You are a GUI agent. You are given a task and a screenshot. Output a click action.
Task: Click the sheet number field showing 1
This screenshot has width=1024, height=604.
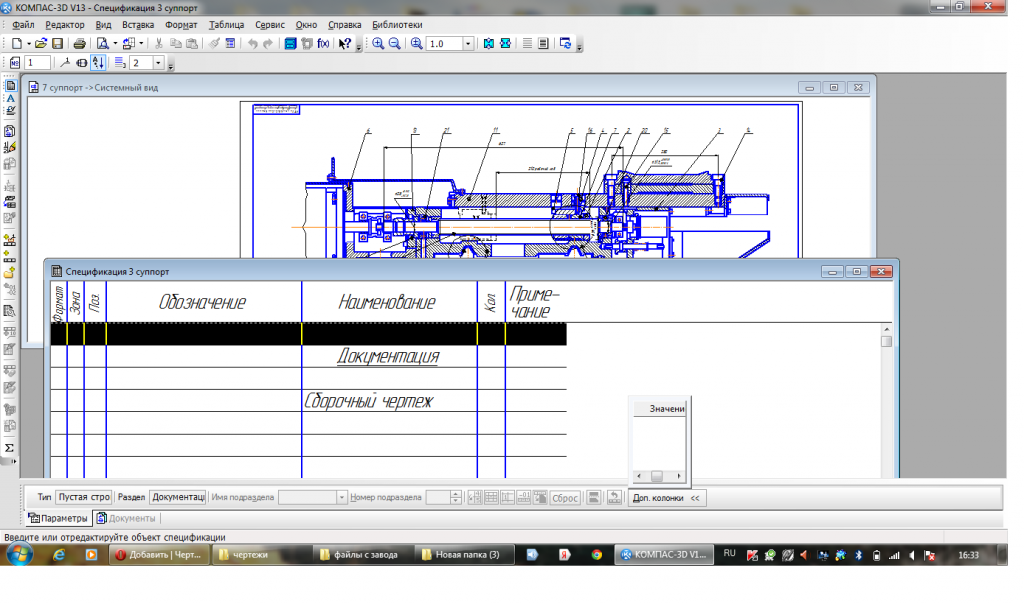[37, 63]
